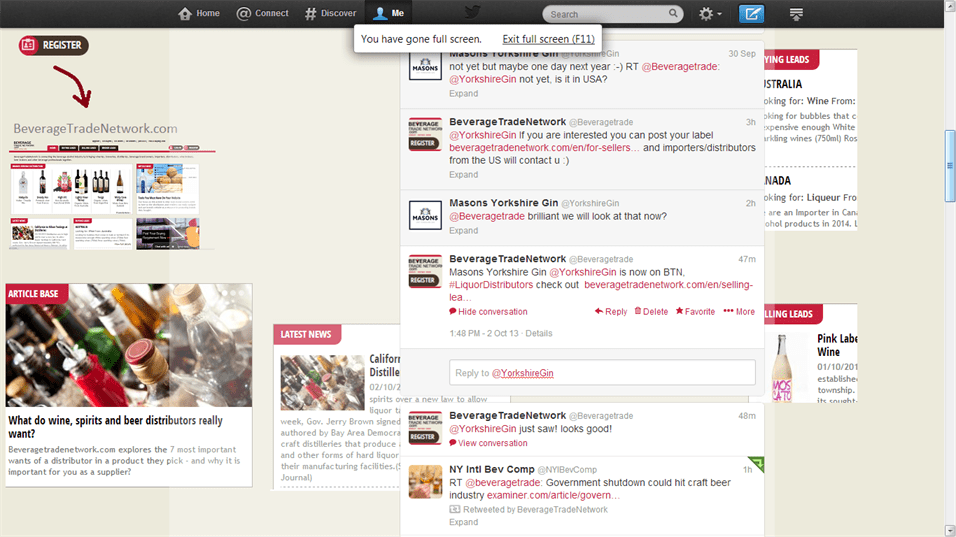Viewport: 956px width, 537px height.
Task: Click the Masons avatar on the 30 Sep tweet
Action: [425, 66]
